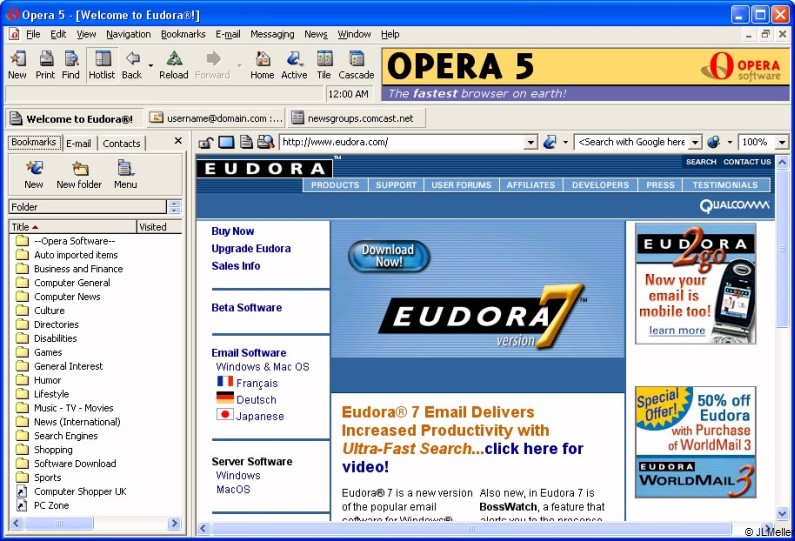Open the Go button dropdown arrow

point(565,142)
